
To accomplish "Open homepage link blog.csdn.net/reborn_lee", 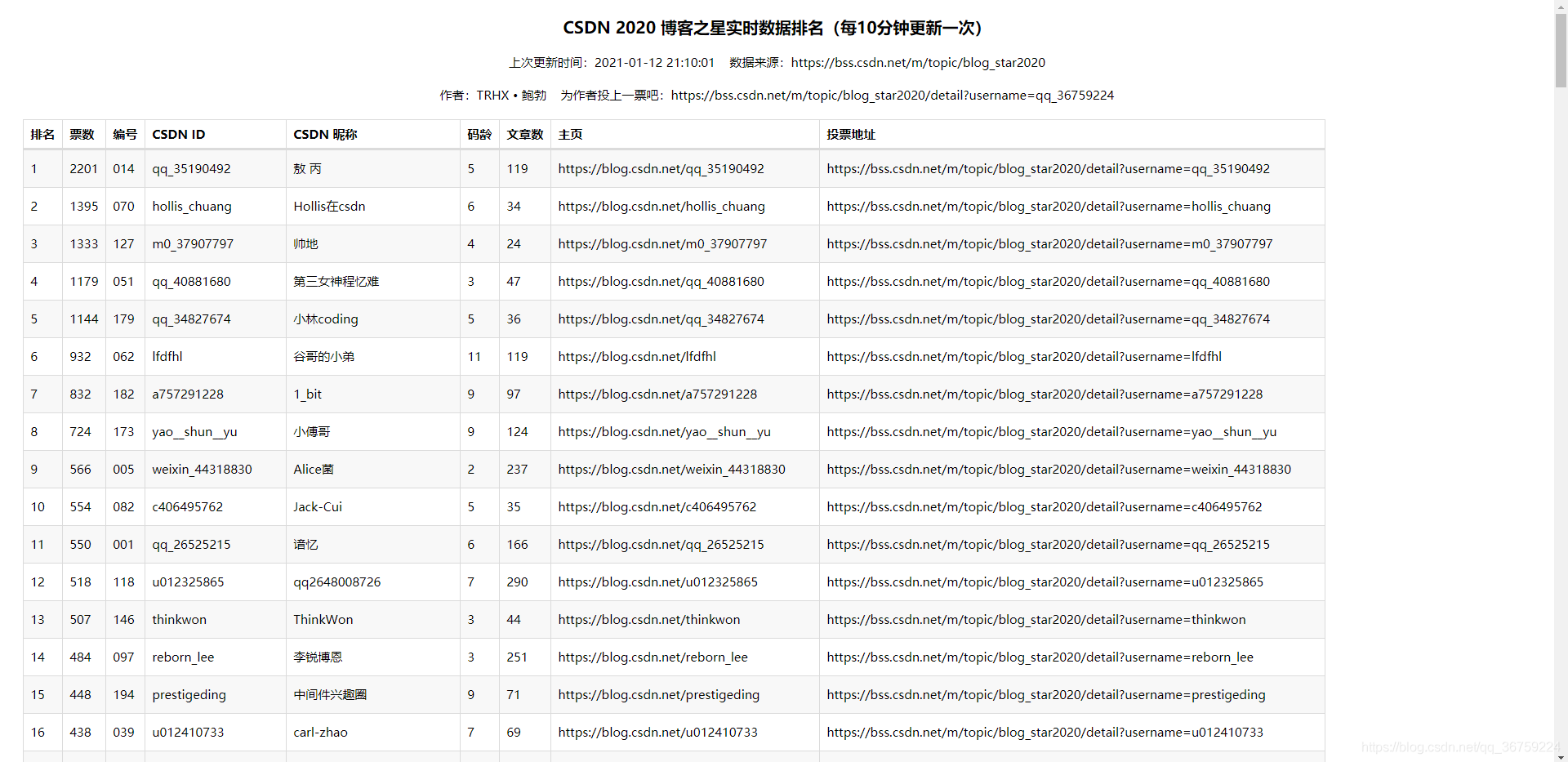I will click(x=653, y=657).
